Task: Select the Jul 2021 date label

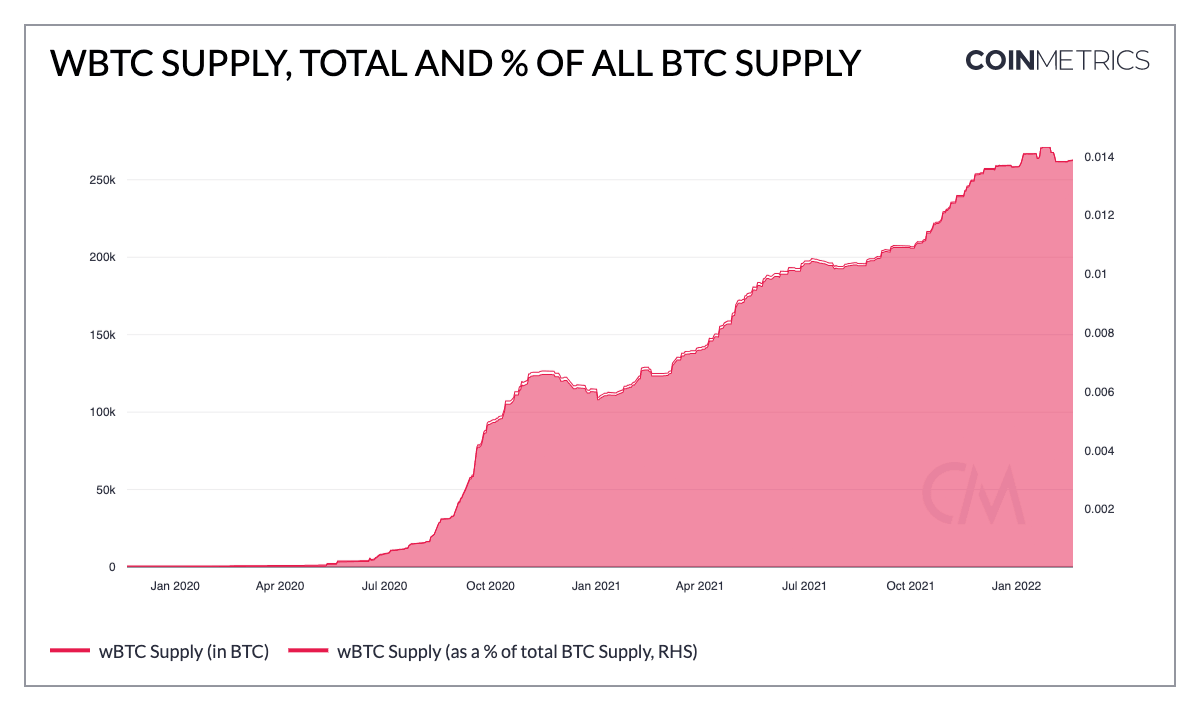Action: [x=802, y=586]
